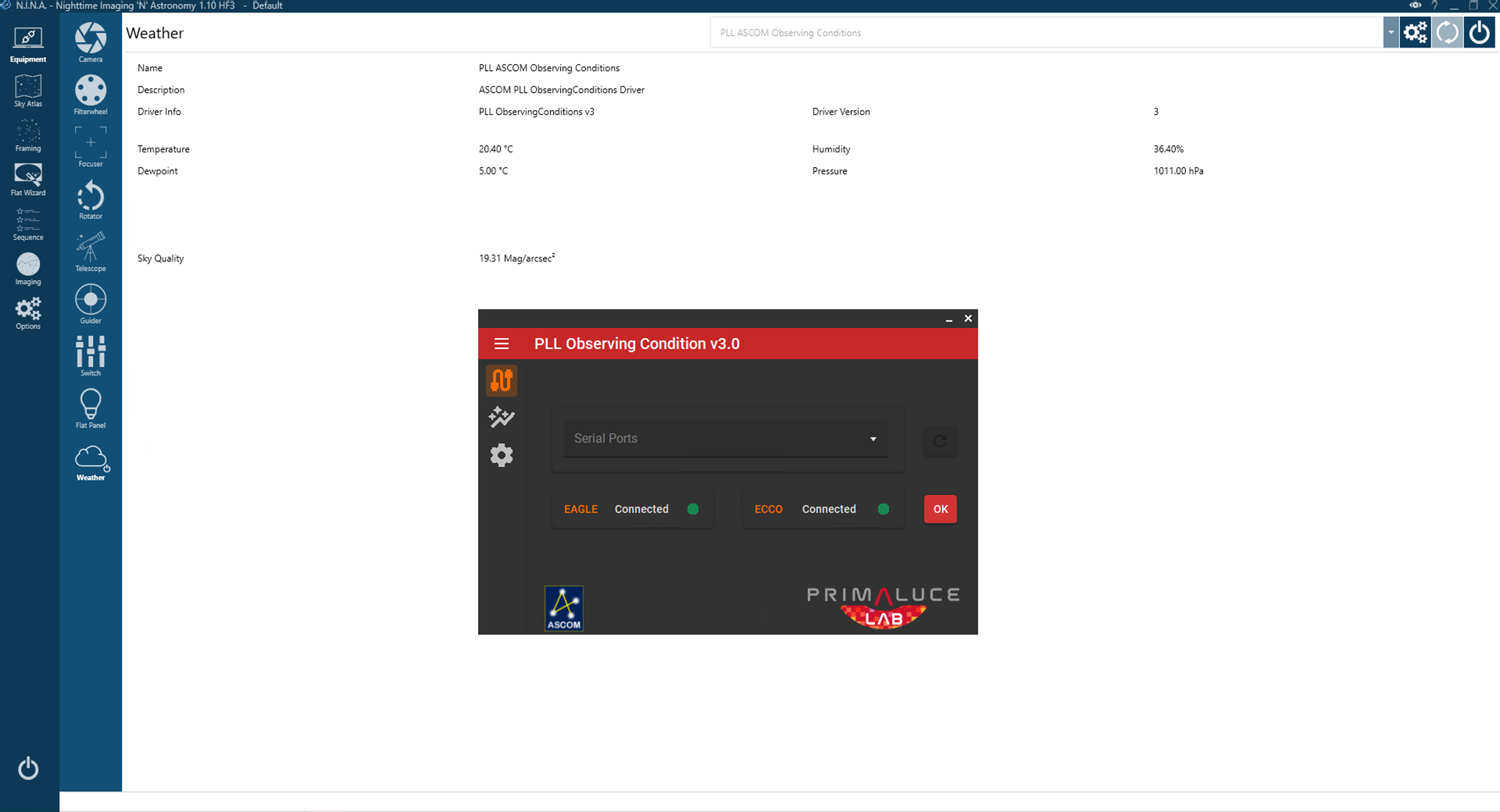Open the Equipment tab in left sidebar
Image resolution: width=1500 pixels, height=812 pixels.
[x=28, y=45]
